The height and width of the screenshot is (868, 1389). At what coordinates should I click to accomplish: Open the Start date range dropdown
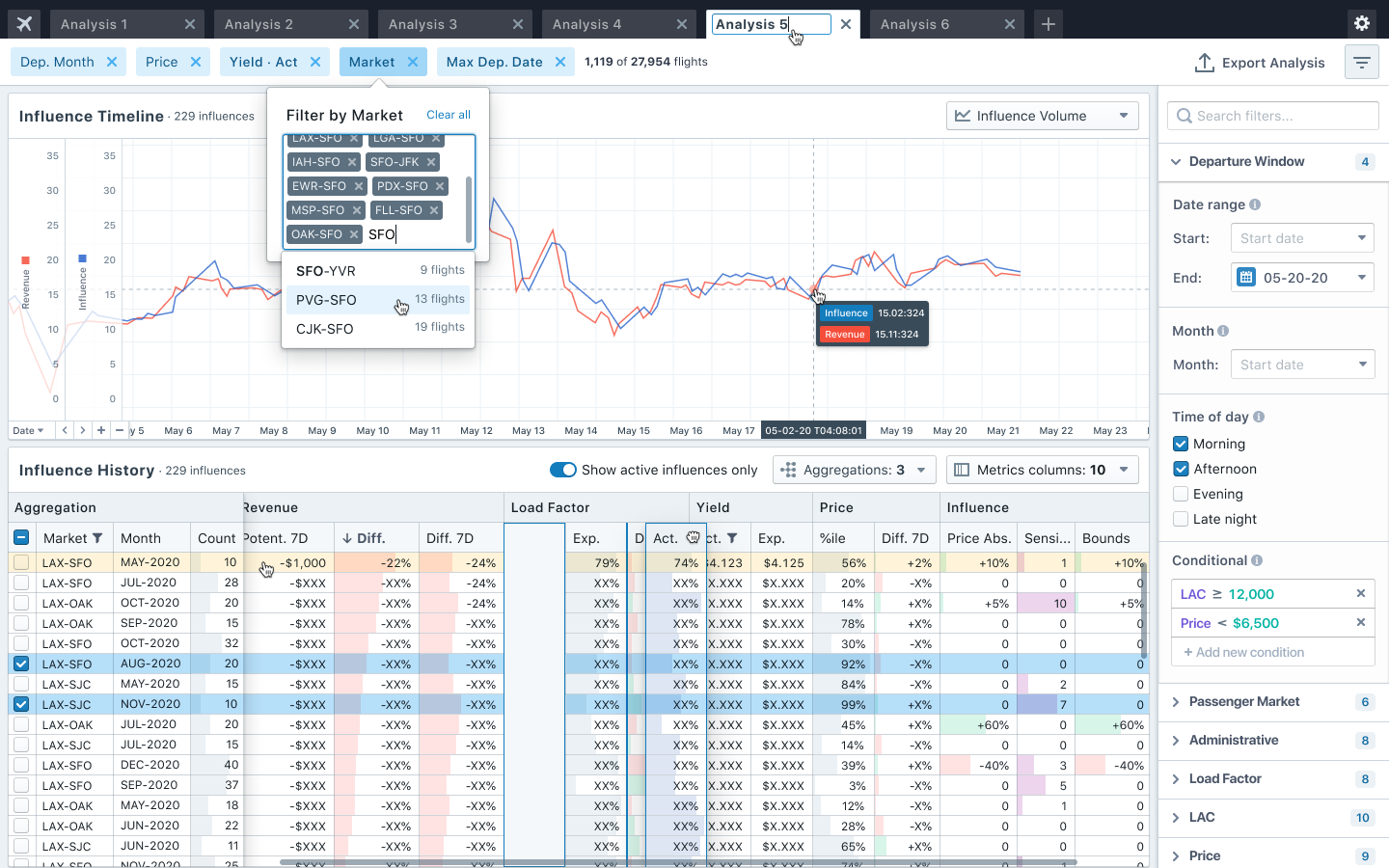point(1302,238)
